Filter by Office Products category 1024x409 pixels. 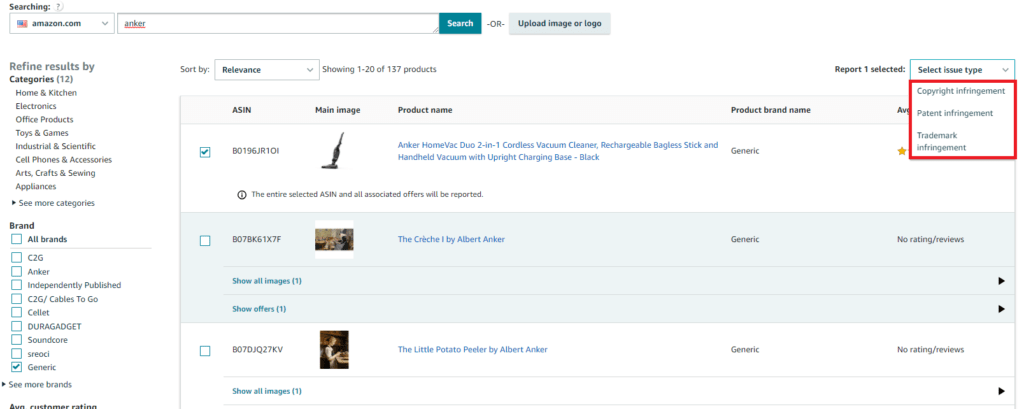pyautogui.click(x=44, y=120)
